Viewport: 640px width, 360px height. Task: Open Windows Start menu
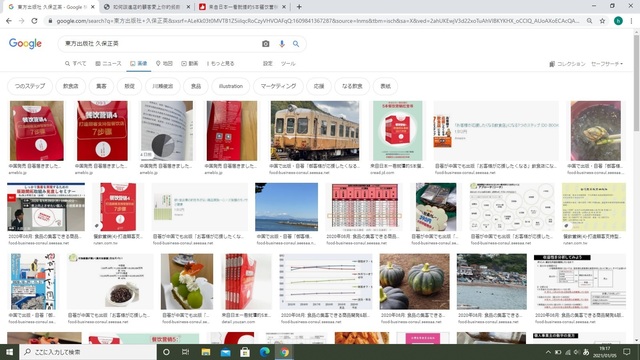click(9, 352)
